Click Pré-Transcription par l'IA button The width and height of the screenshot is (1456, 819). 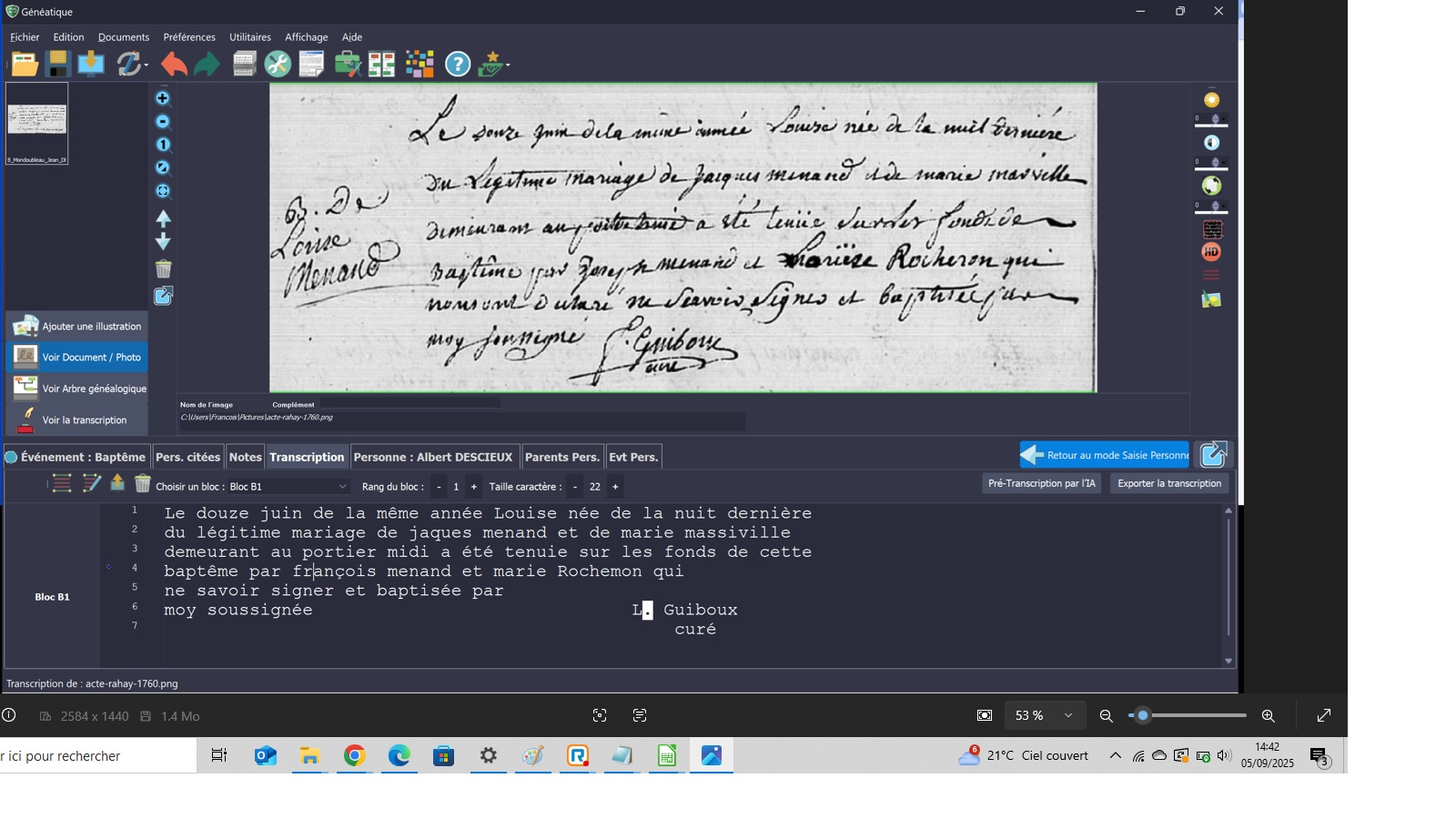click(1041, 483)
